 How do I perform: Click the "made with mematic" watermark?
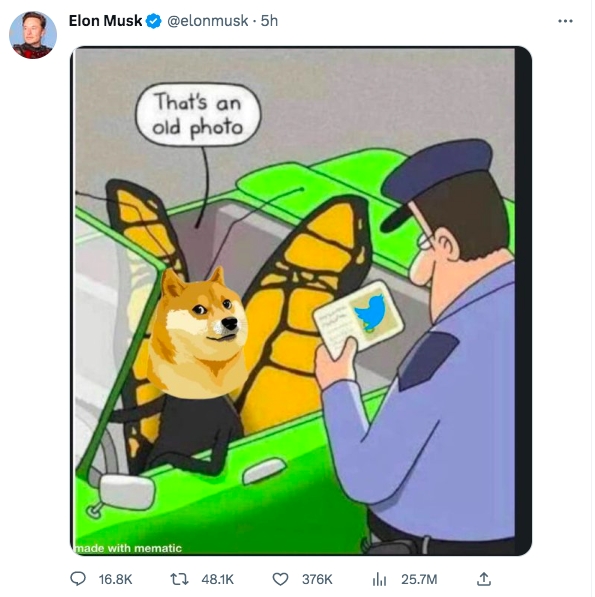[128, 548]
